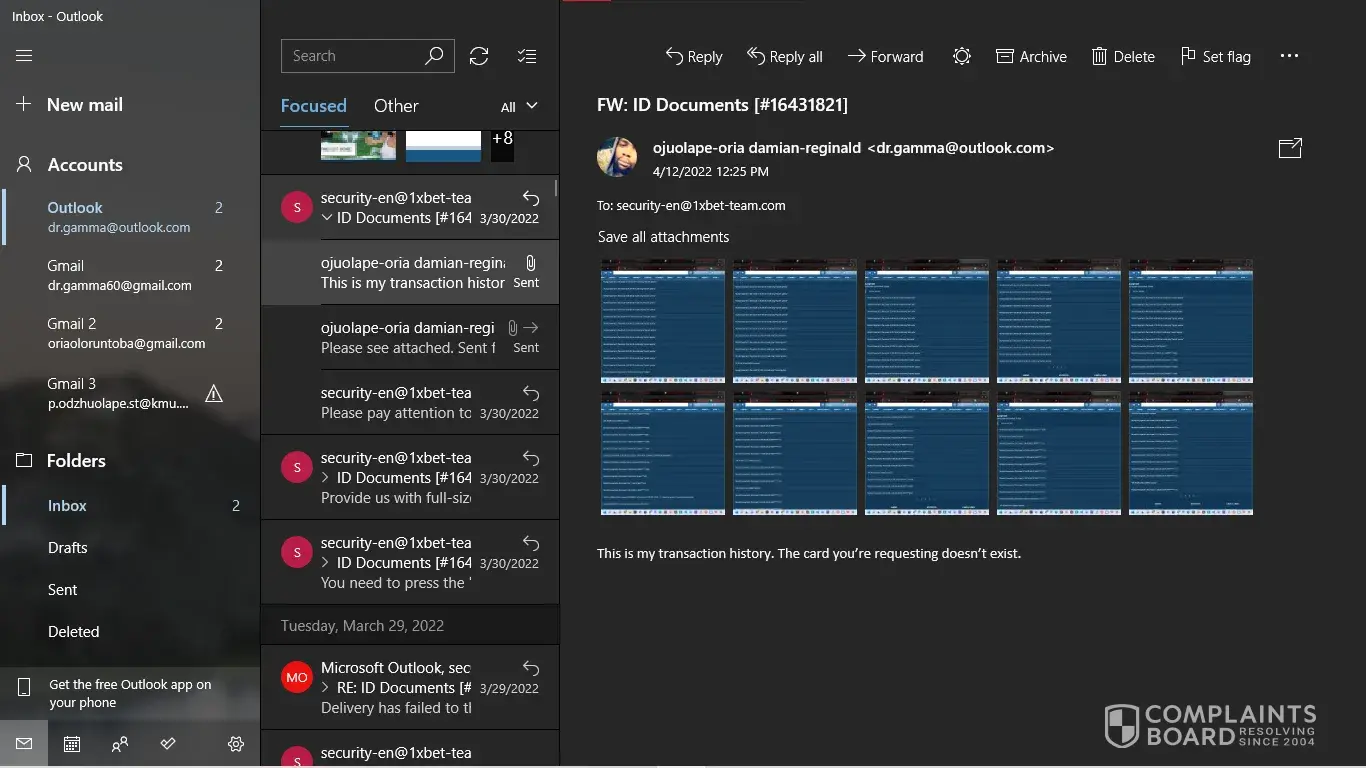The width and height of the screenshot is (1366, 768).
Task: Click in the Search input field
Action: pos(352,56)
